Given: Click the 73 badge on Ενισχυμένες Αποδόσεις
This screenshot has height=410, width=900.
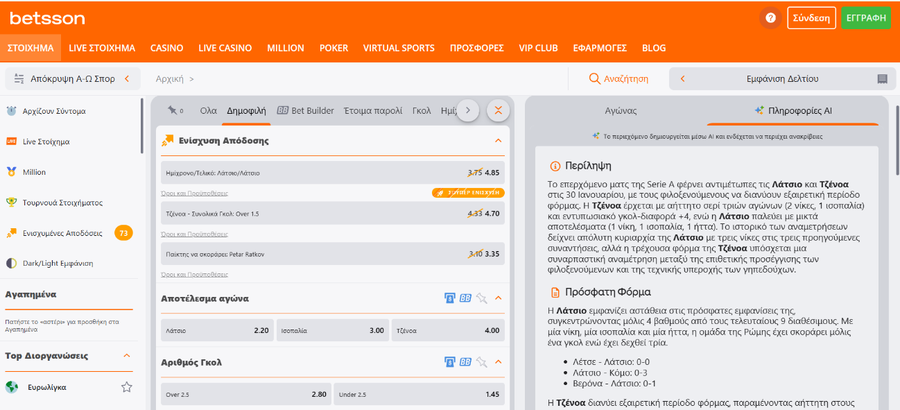Looking at the screenshot, I should tap(123, 233).
